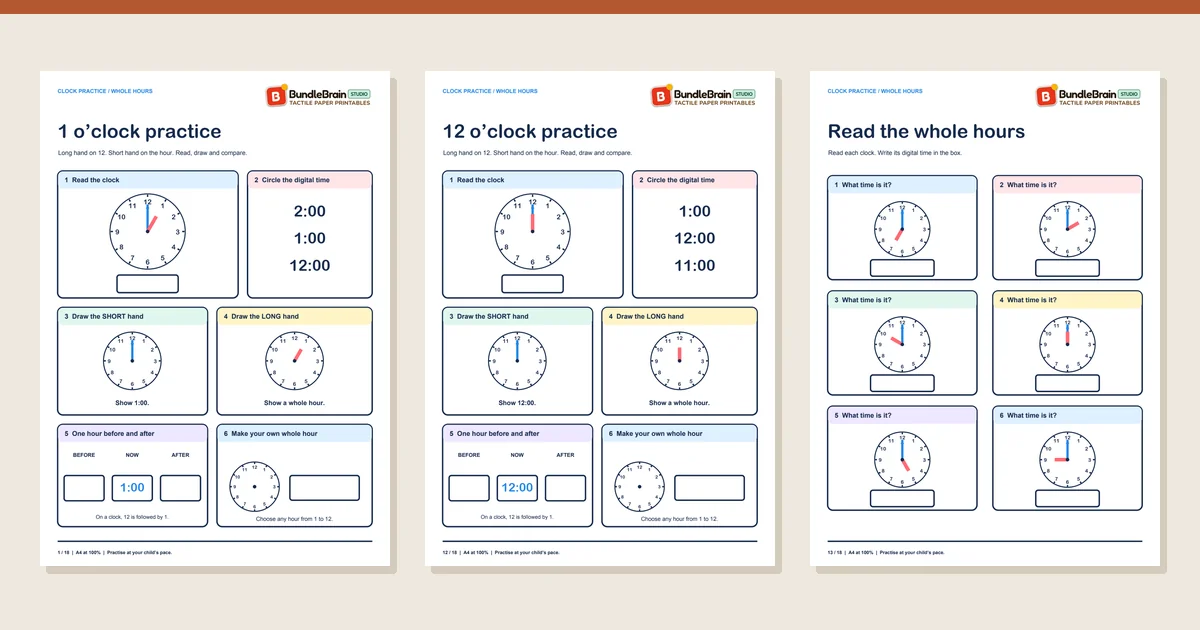This screenshot has width=1200, height=630.
Task: Click the Draw the SHORT hand clock on the 1 o'clock page
Action: click(132, 361)
